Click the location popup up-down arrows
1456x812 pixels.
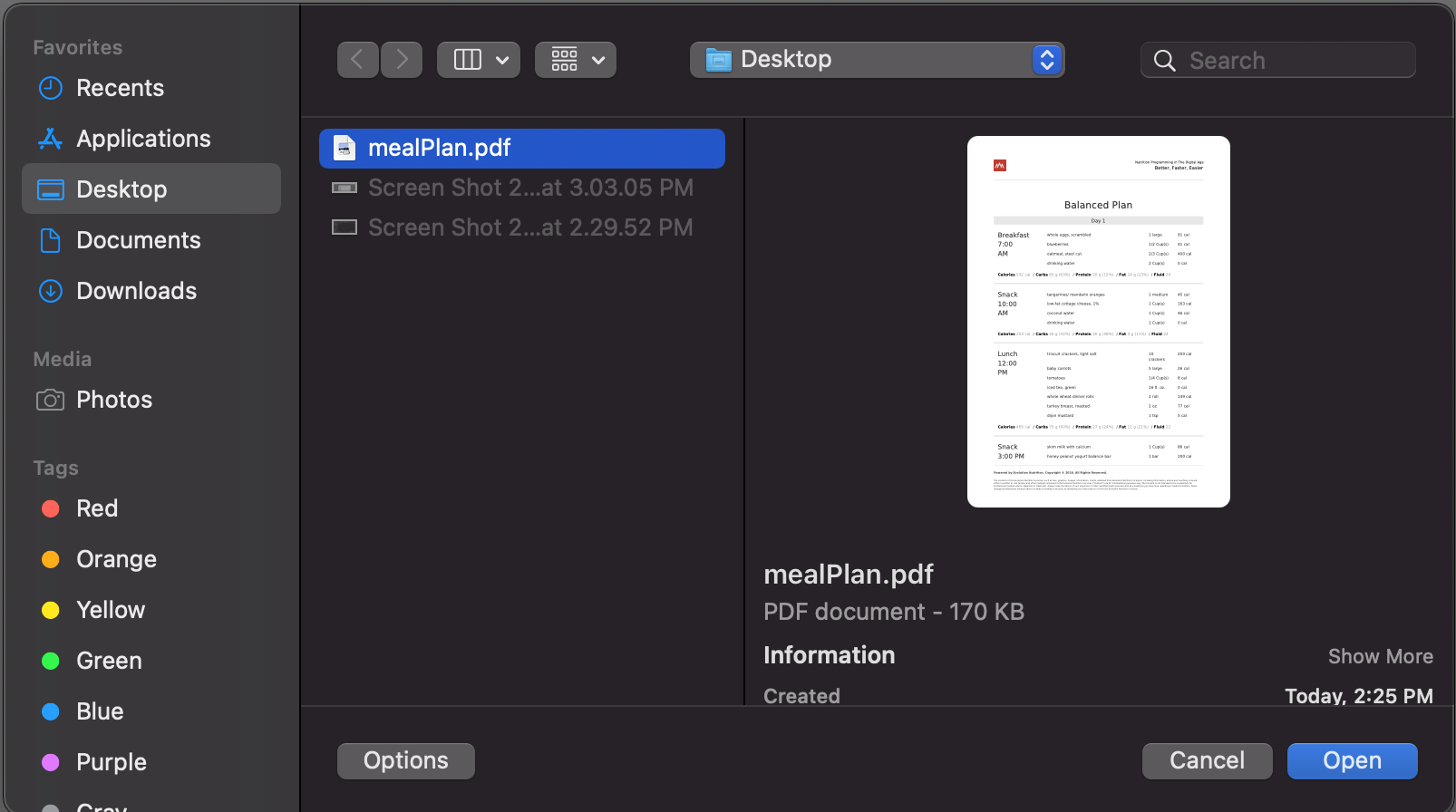(x=1047, y=60)
